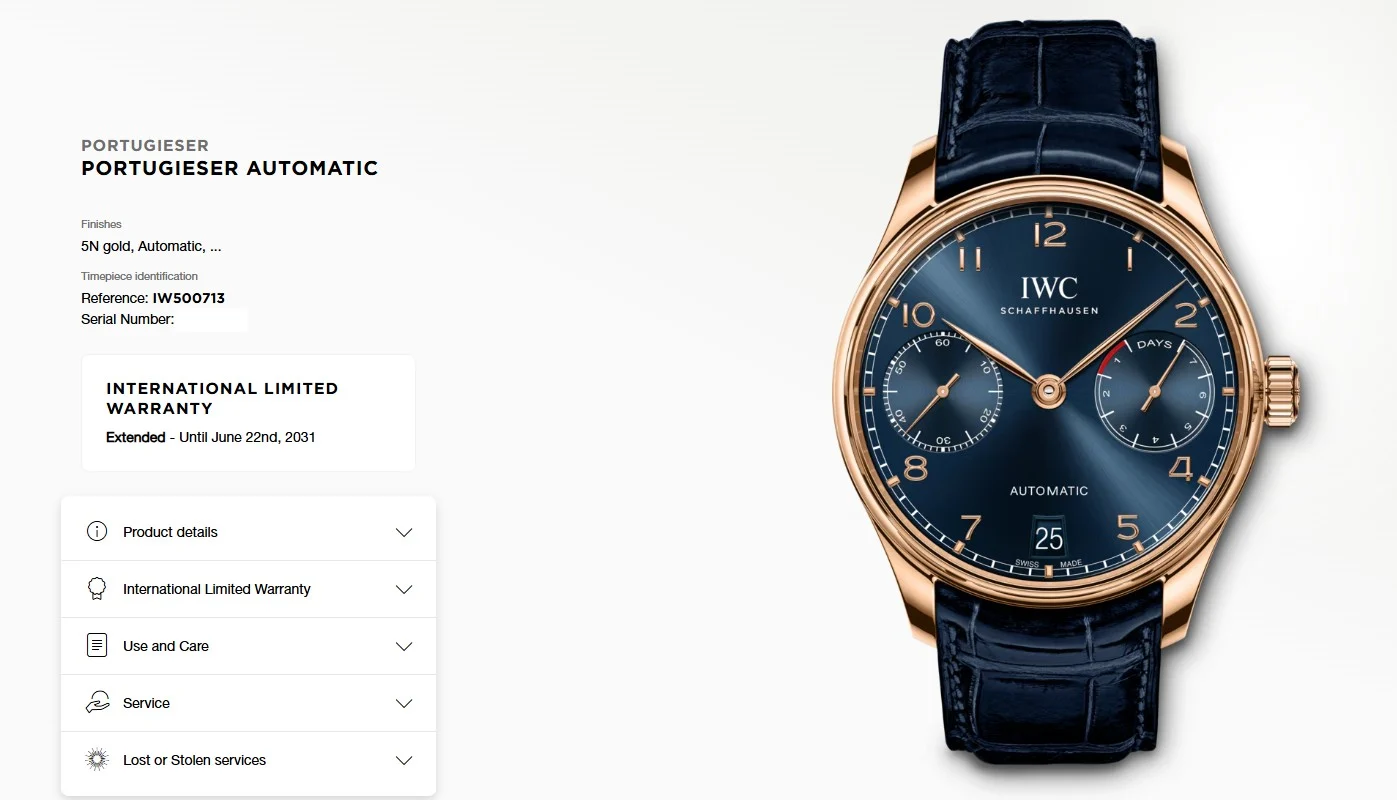Expand the Product details chevron

[x=404, y=532]
